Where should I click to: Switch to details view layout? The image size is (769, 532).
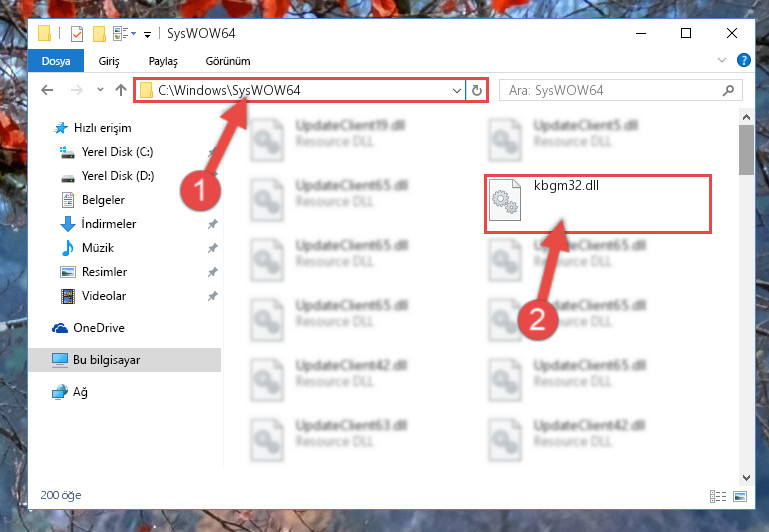click(718, 496)
